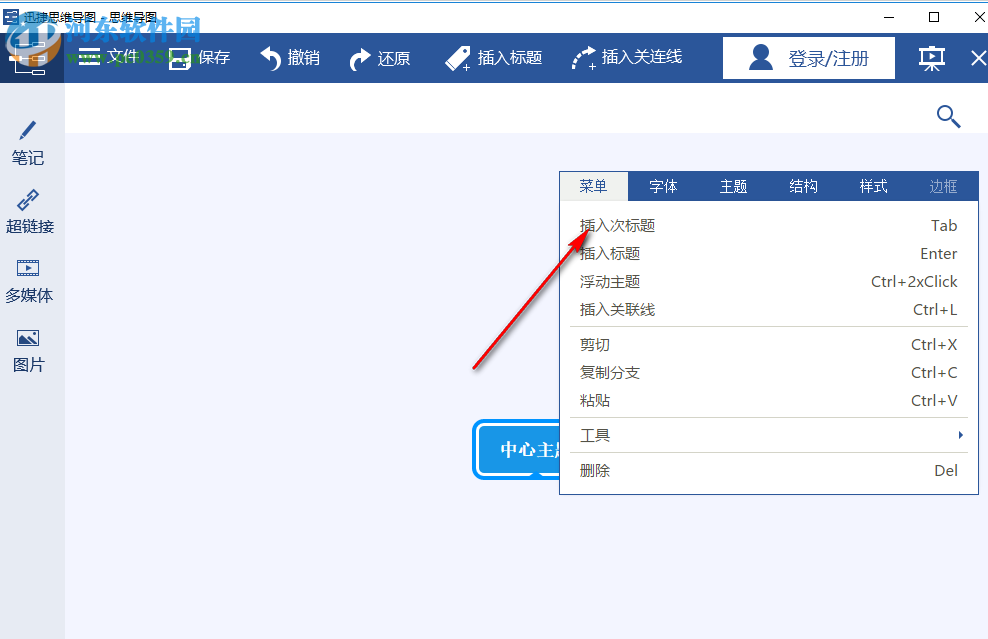The image size is (988, 639).
Task: Click the app logo in the title bar
Action: pyautogui.click(x=10, y=16)
